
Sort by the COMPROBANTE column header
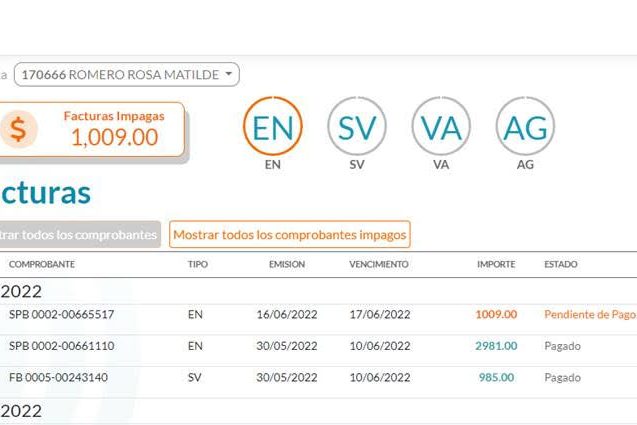(x=42, y=264)
